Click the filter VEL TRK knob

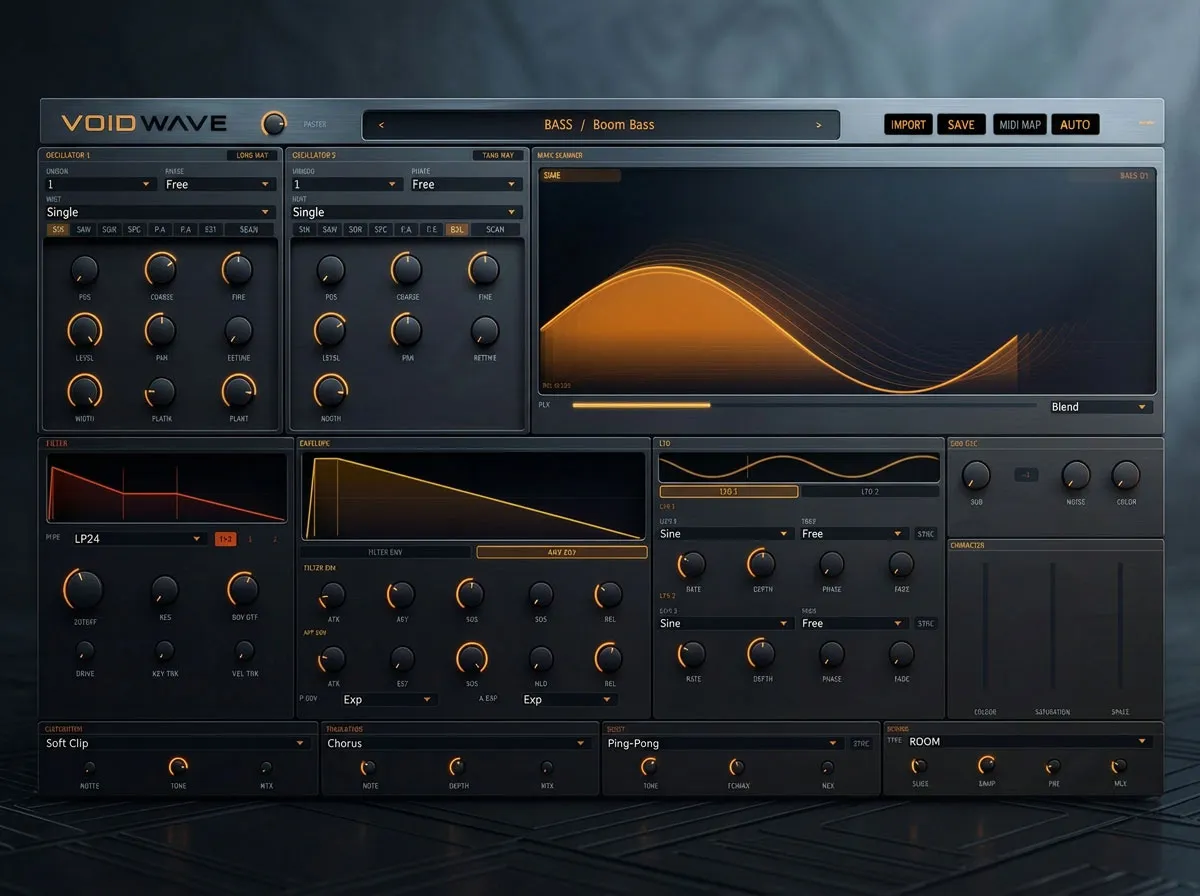[244, 652]
